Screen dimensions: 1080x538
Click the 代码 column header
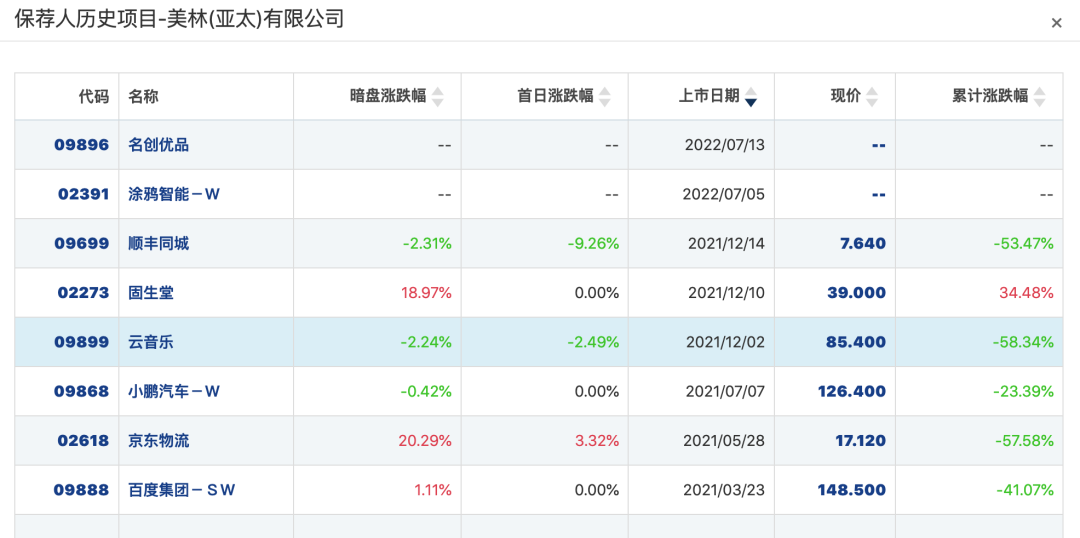94,96
